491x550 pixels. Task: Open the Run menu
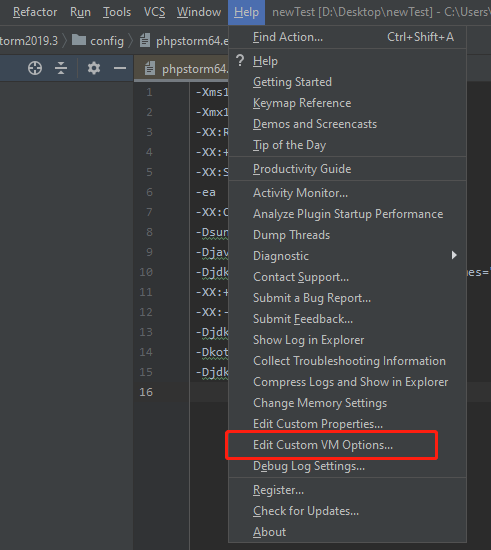click(80, 12)
